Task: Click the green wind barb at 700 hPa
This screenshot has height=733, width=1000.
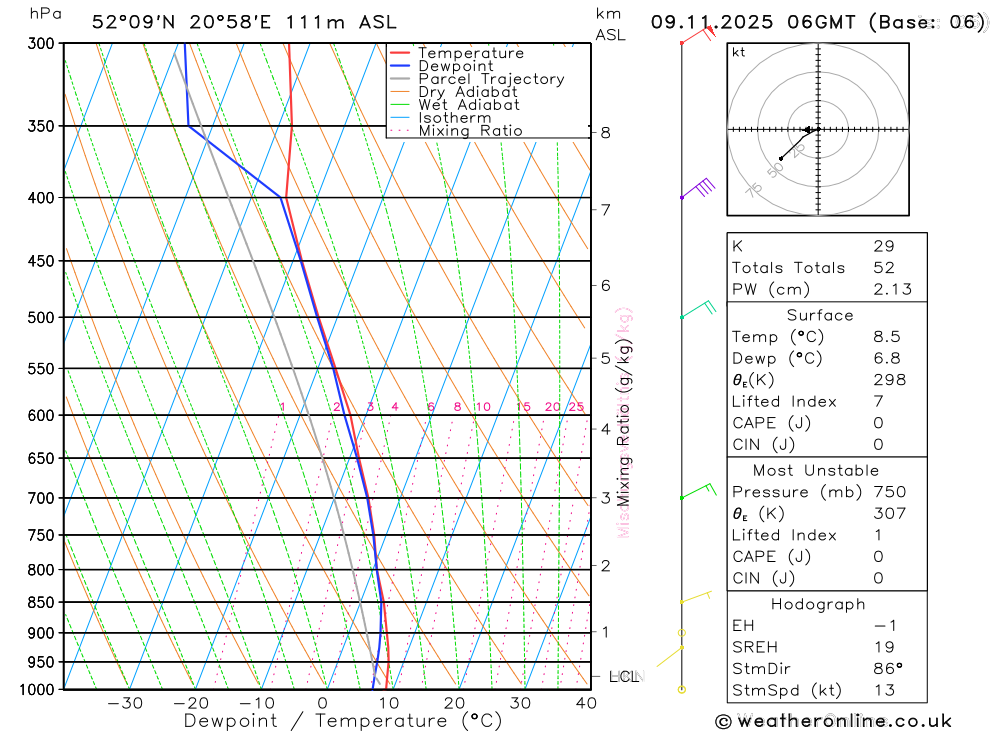Action: (x=698, y=491)
